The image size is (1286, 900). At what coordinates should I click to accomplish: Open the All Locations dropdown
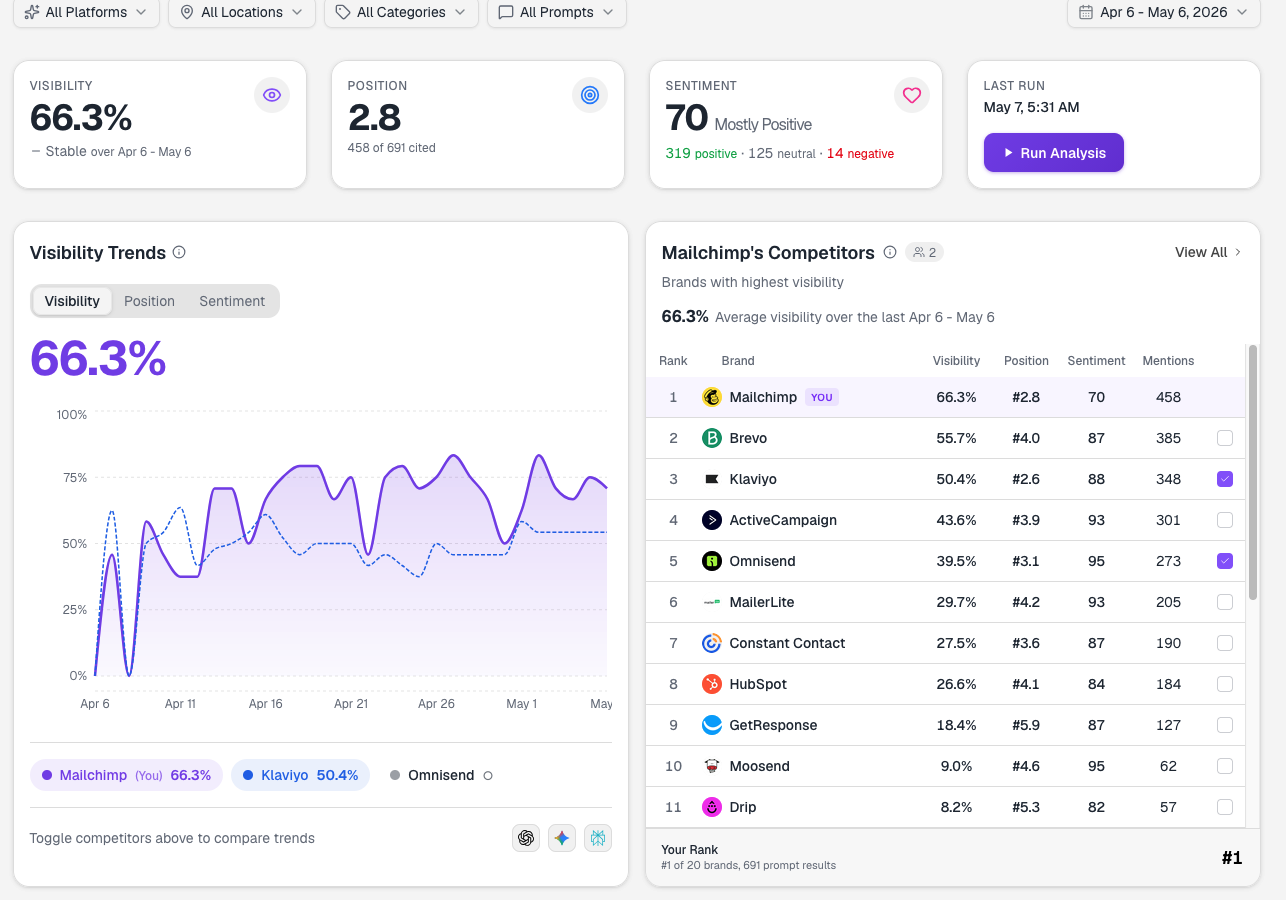click(x=242, y=12)
